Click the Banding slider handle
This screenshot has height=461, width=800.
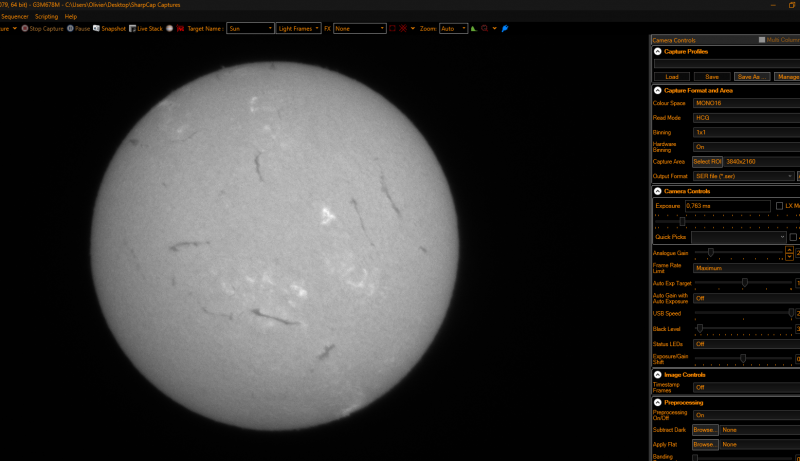(695, 458)
